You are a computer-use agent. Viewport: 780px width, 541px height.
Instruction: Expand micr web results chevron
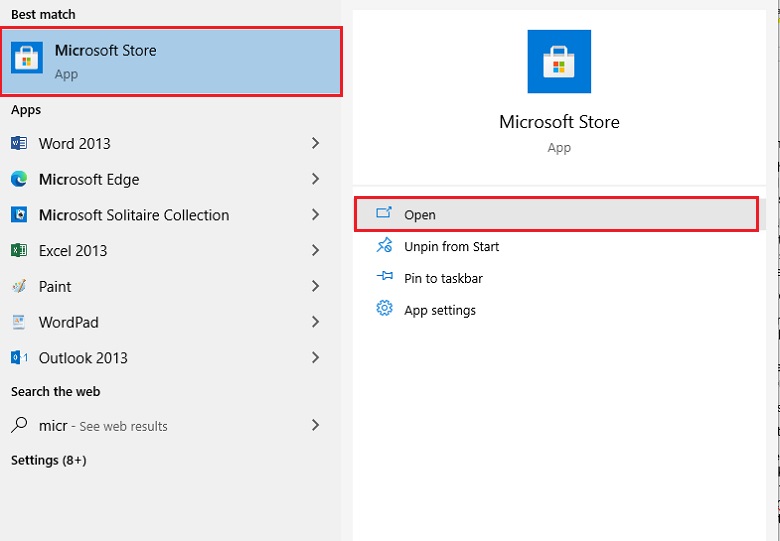tap(315, 425)
